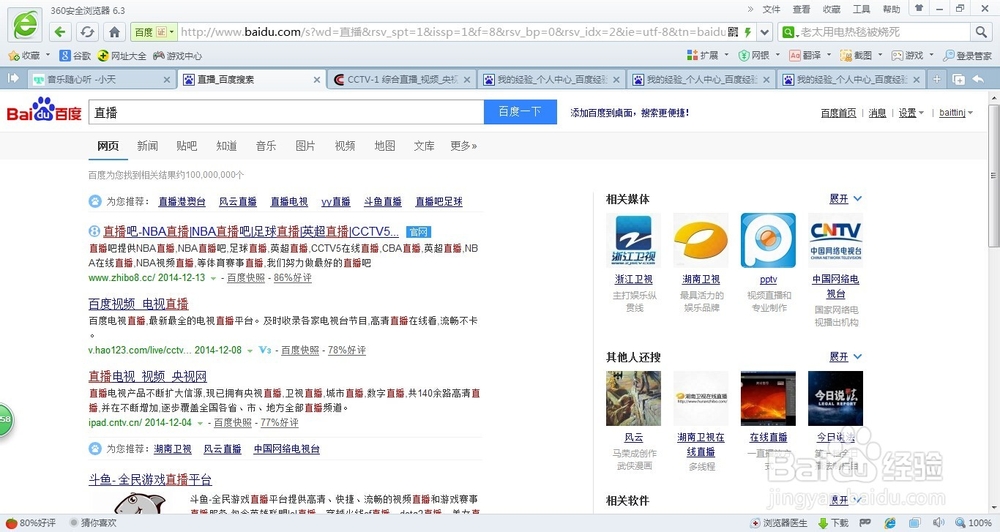Open the 更多» search categories

[x=464, y=146]
